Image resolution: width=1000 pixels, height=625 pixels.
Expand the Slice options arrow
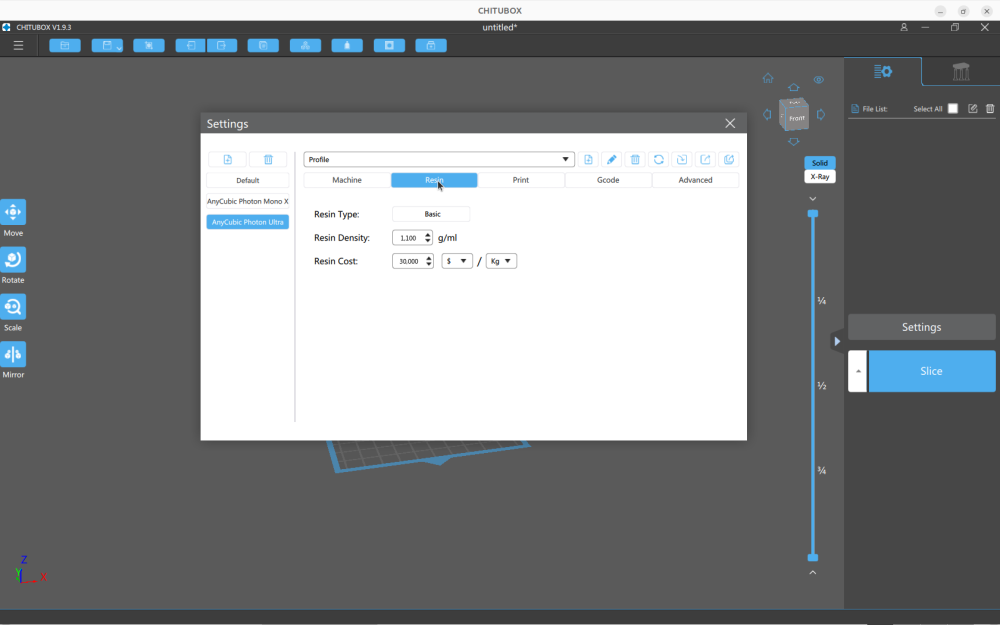pyautogui.click(x=858, y=371)
